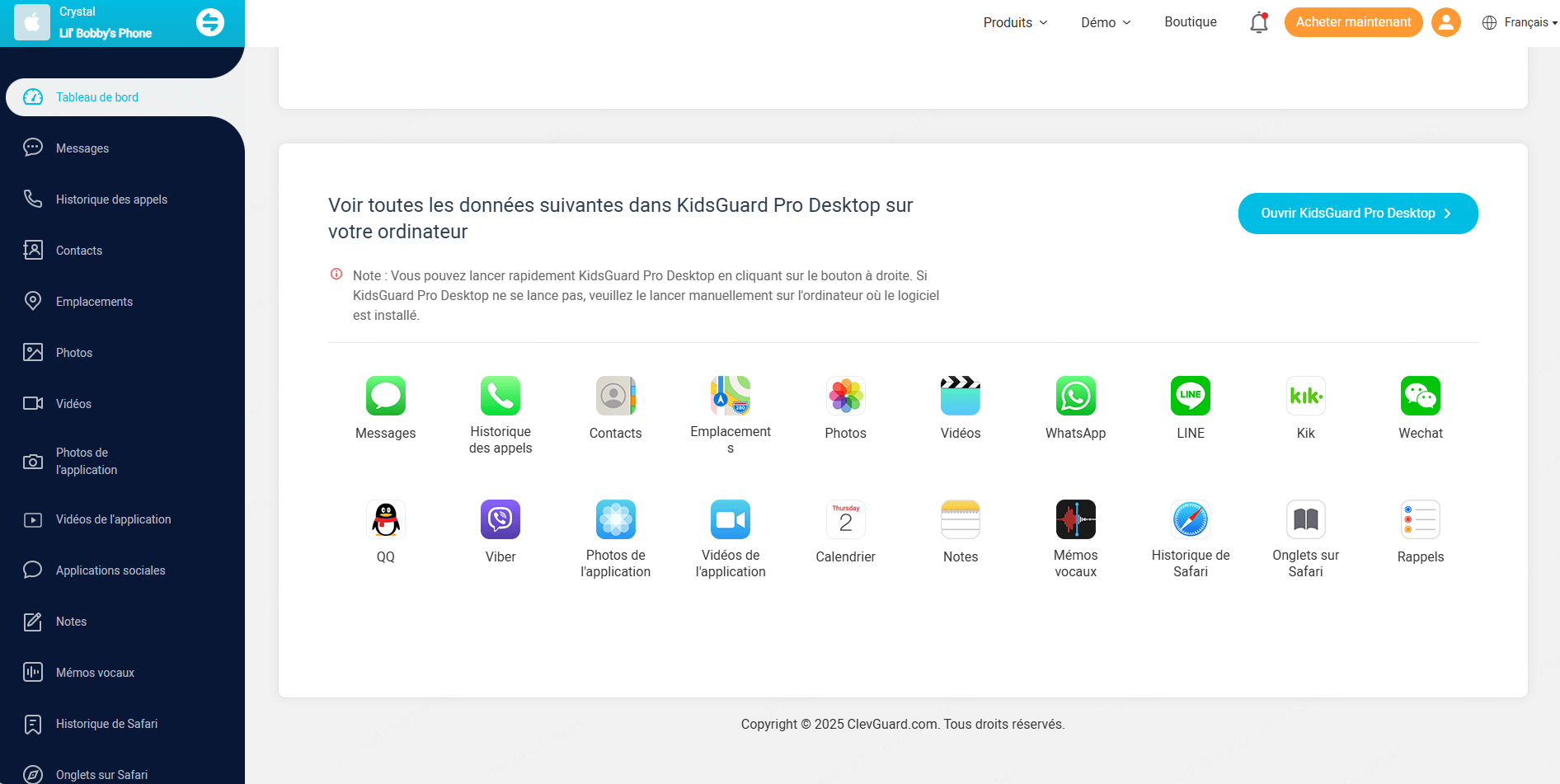Open the Rappels icon
The height and width of the screenshot is (784, 1560).
[x=1420, y=520]
